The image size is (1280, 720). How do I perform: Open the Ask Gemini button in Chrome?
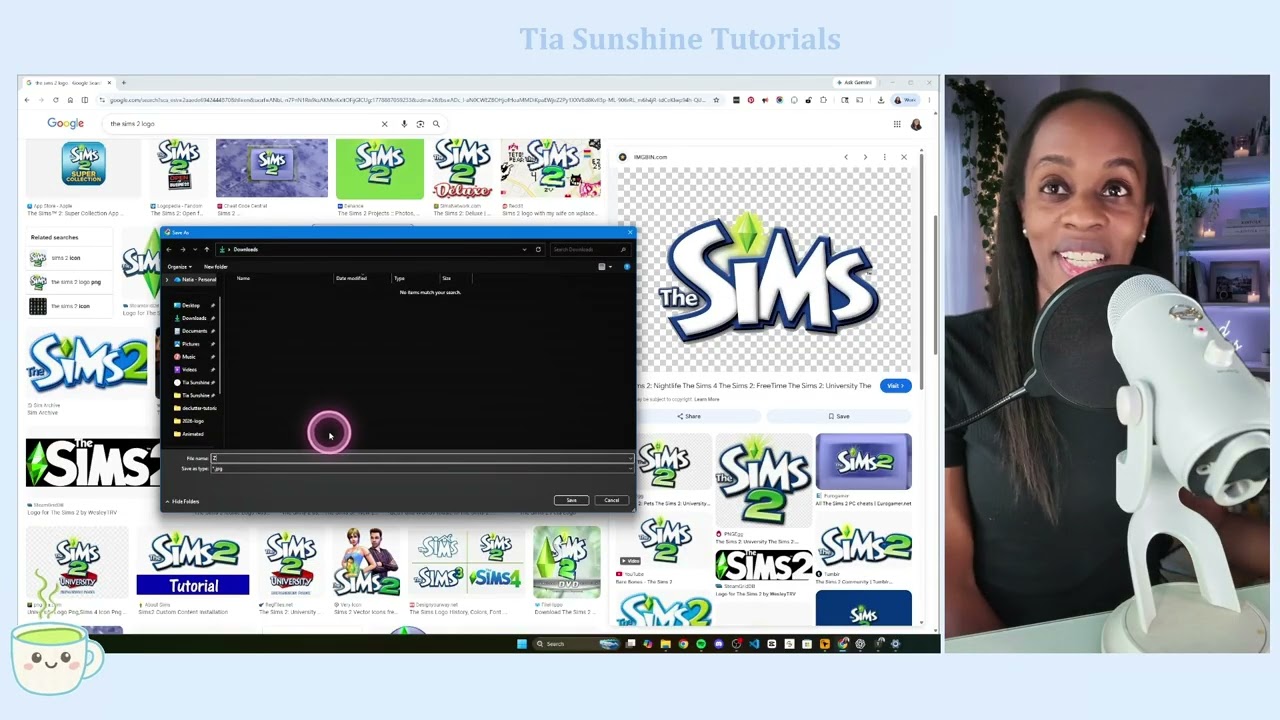pyautogui.click(x=855, y=83)
